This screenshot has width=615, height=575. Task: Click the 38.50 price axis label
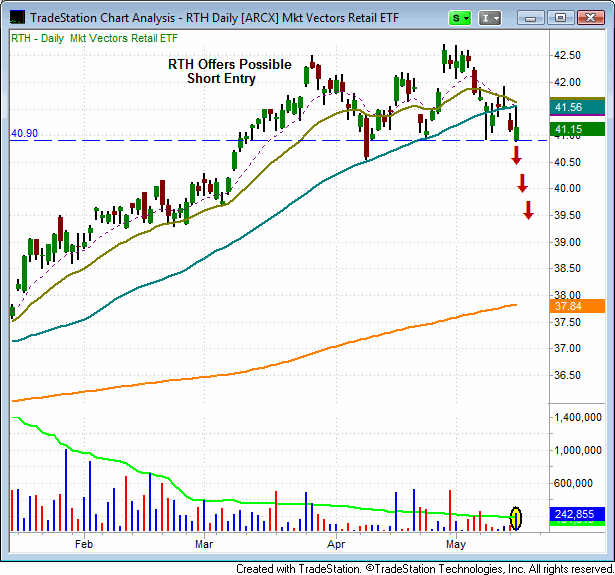coord(568,268)
